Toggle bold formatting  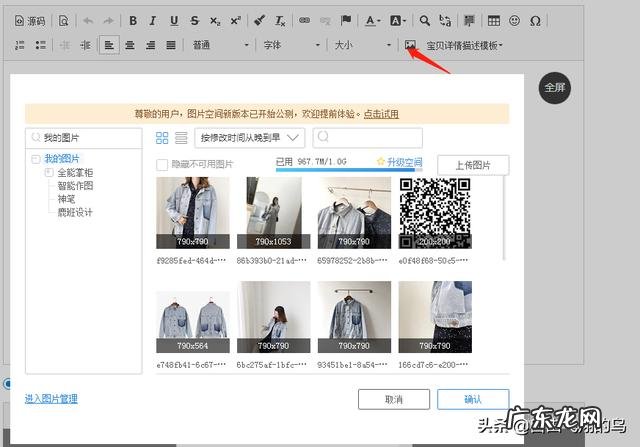coord(133,21)
